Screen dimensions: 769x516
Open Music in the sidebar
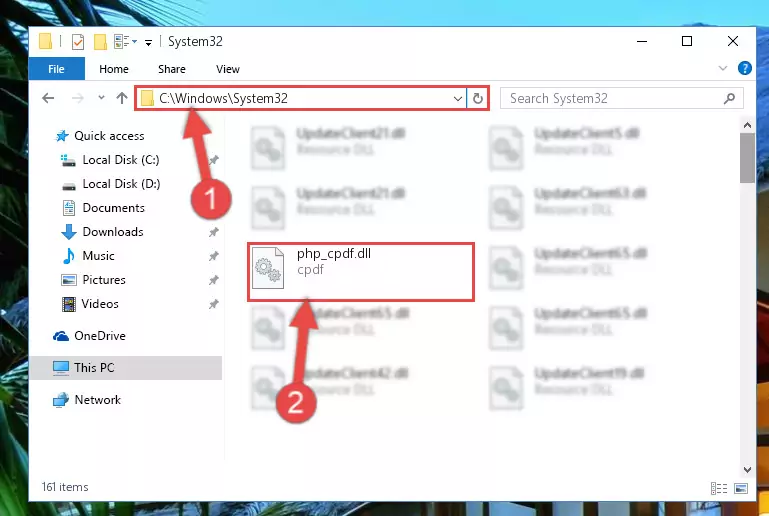tap(98, 256)
